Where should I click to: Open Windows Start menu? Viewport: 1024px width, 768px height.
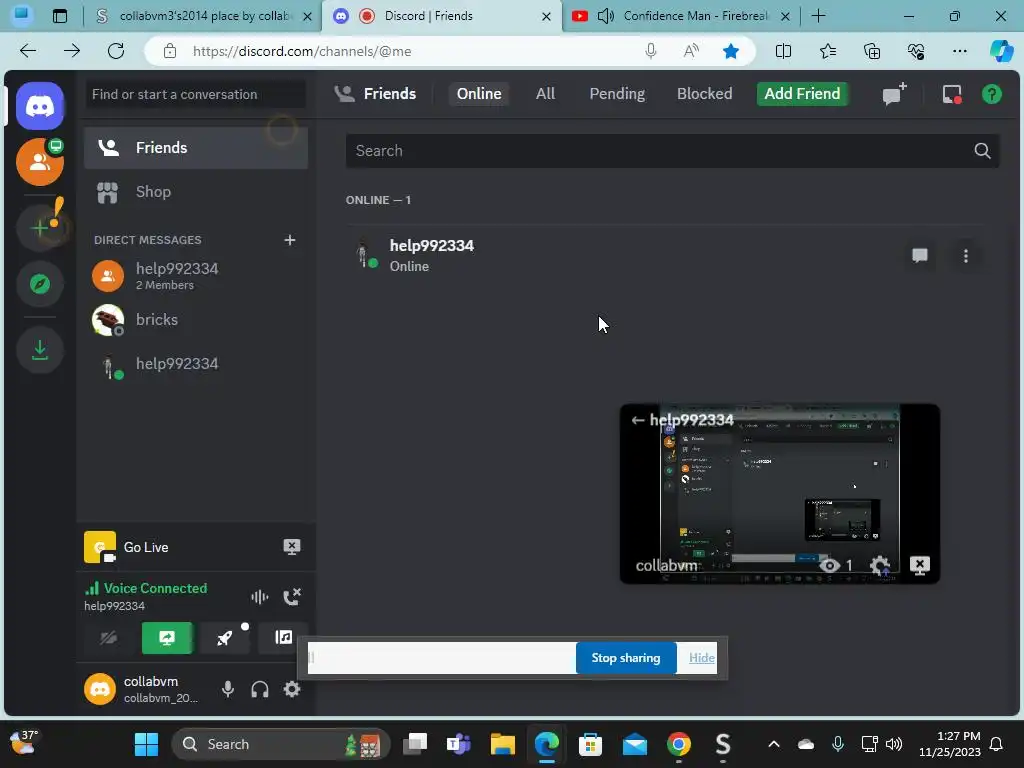point(146,744)
